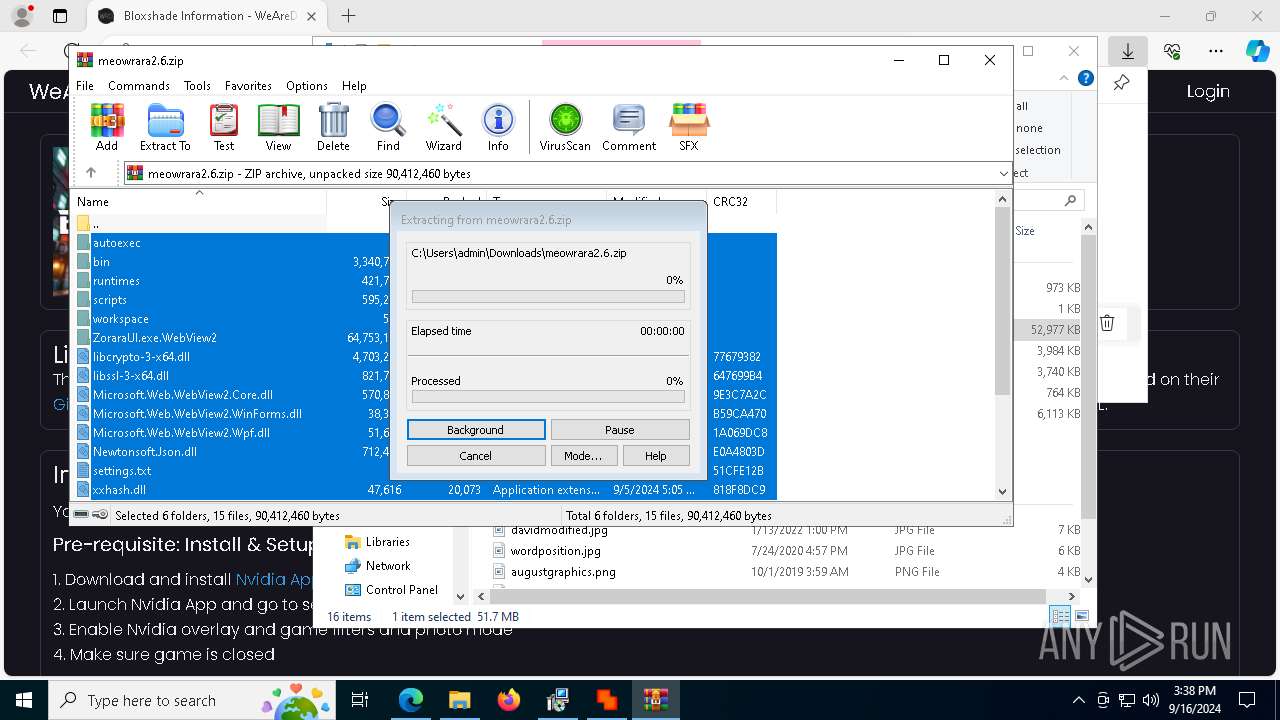Select augustgraphics.png in Explorer window
Viewport: 1280px width, 720px height.
click(x=563, y=572)
